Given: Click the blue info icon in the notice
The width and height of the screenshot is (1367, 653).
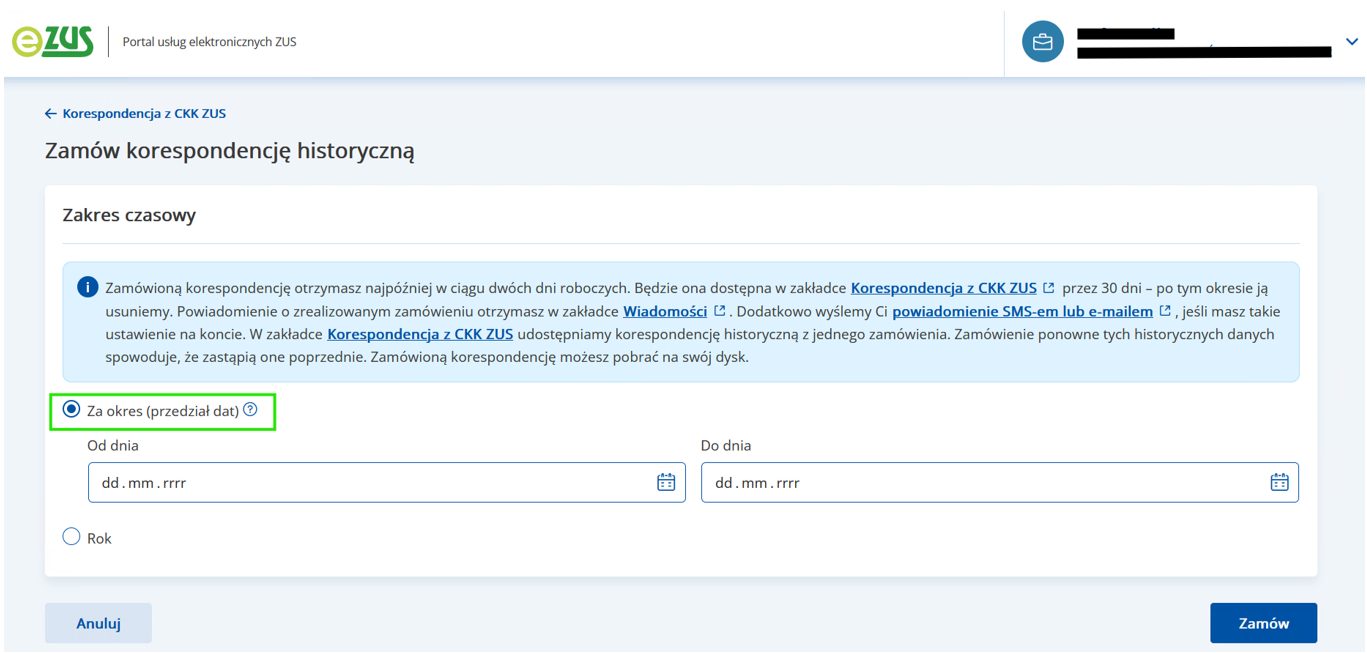Looking at the screenshot, I should point(87,288).
